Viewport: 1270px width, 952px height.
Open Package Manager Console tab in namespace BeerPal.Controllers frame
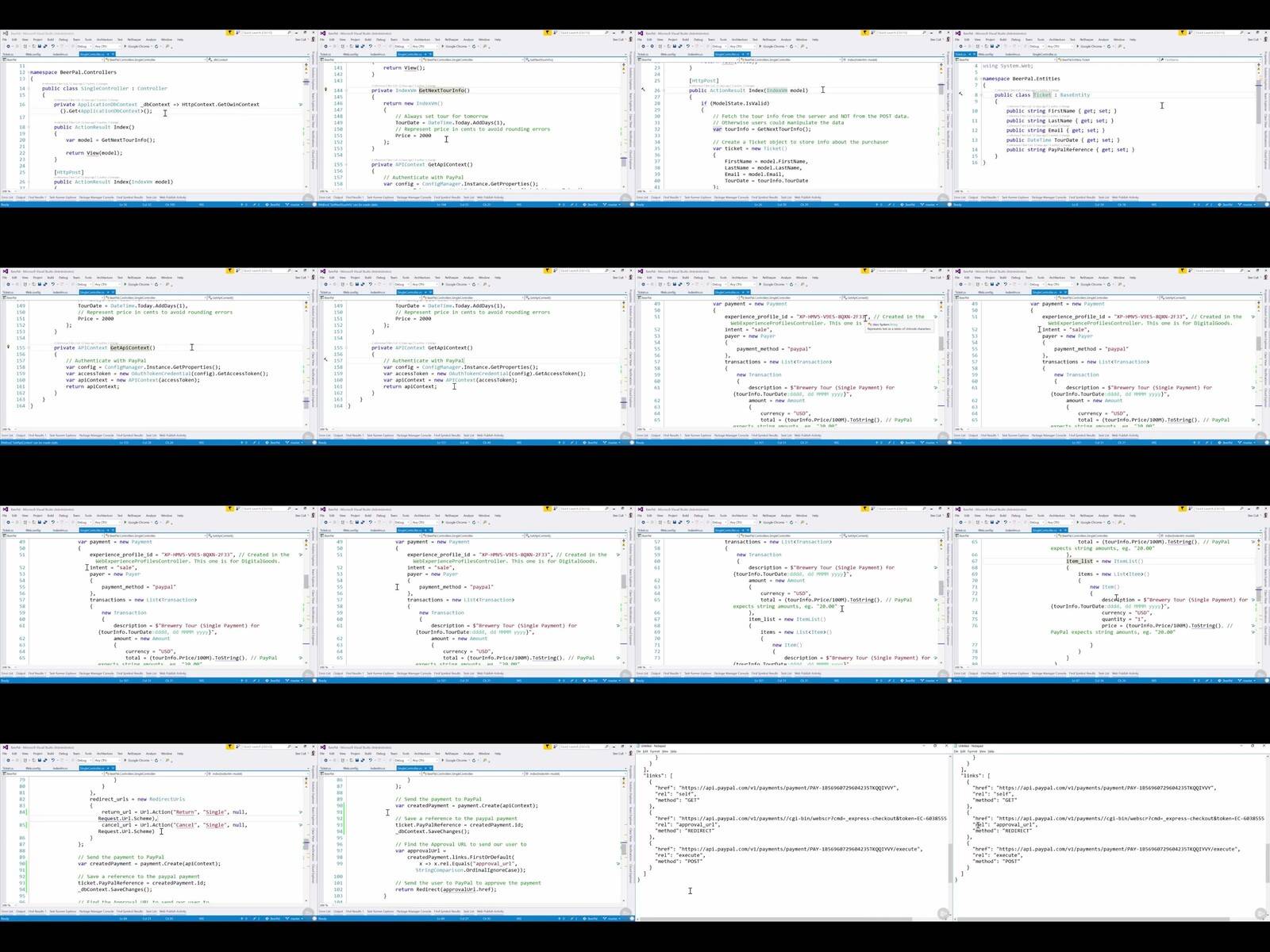(x=96, y=198)
